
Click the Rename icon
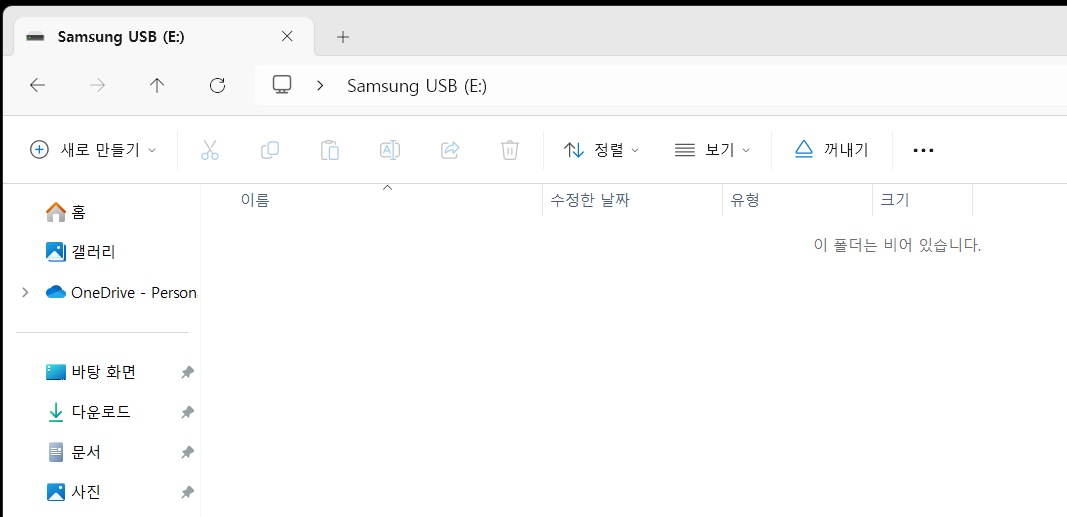click(390, 150)
